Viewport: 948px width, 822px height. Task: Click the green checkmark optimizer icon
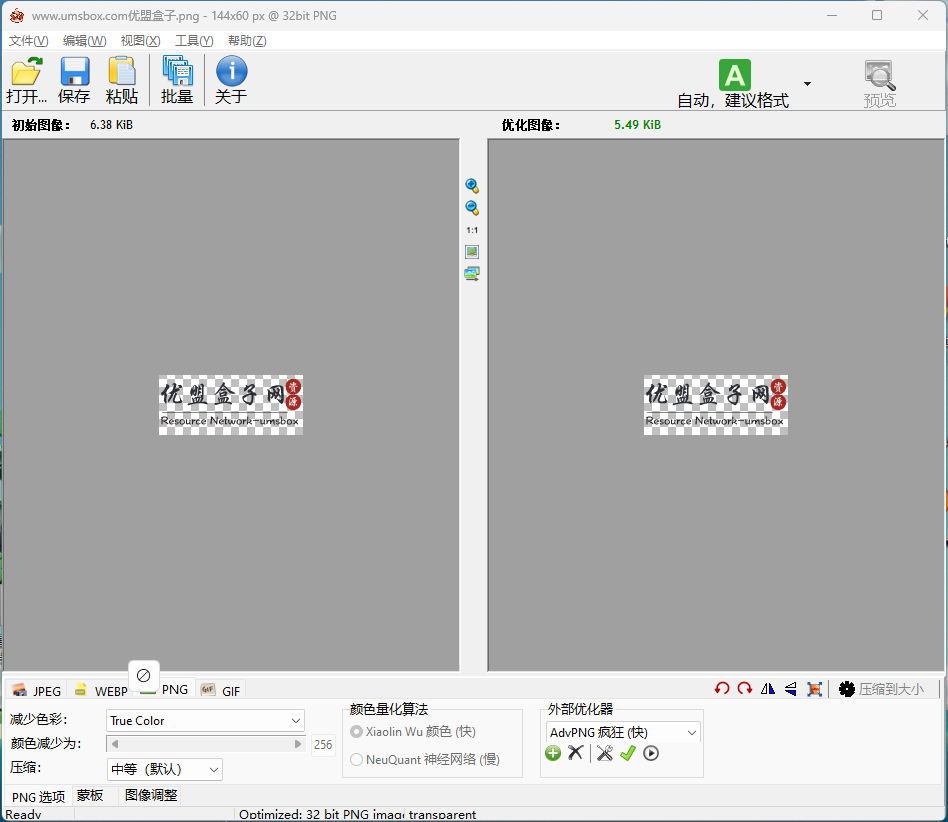(x=628, y=753)
